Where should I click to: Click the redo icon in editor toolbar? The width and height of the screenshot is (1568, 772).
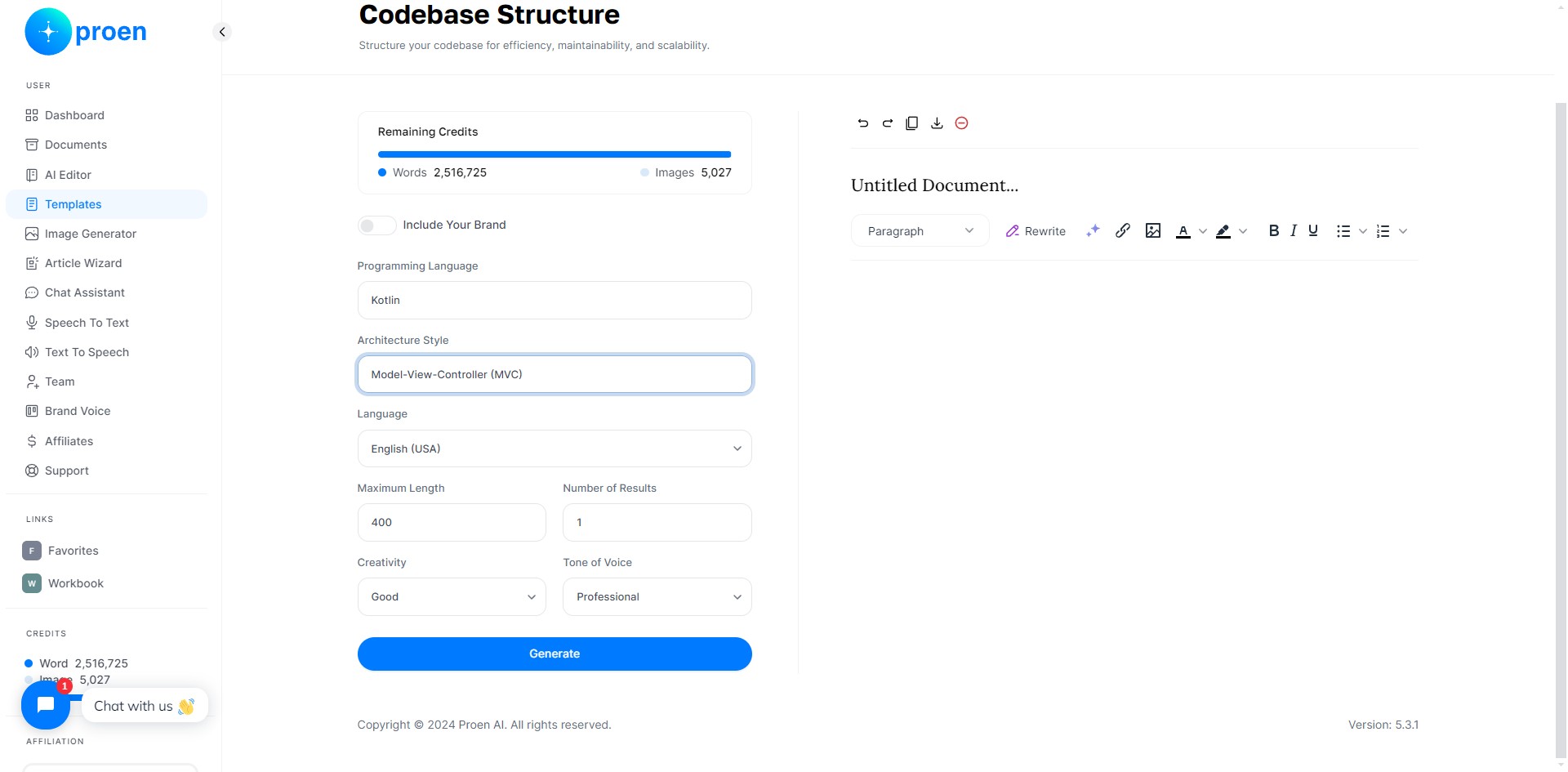tap(887, 123)
